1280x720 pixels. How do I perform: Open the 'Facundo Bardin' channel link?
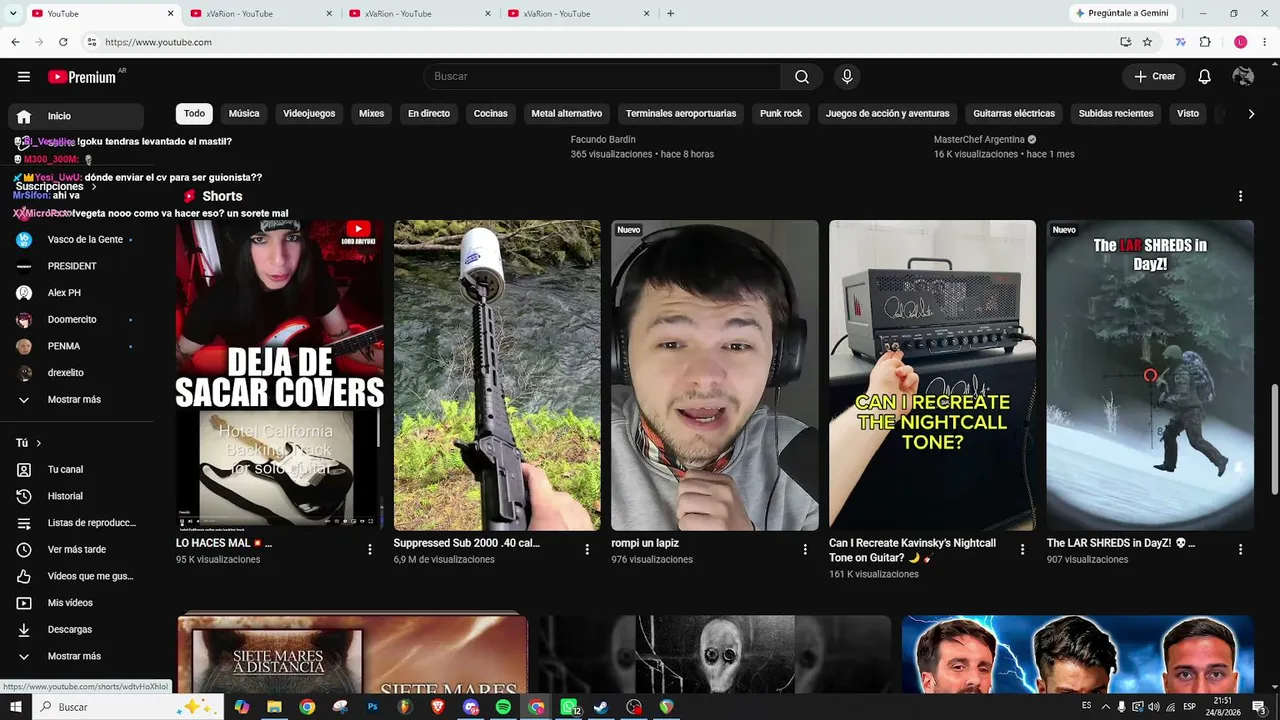pyautogui.click(x=603, y=140)
